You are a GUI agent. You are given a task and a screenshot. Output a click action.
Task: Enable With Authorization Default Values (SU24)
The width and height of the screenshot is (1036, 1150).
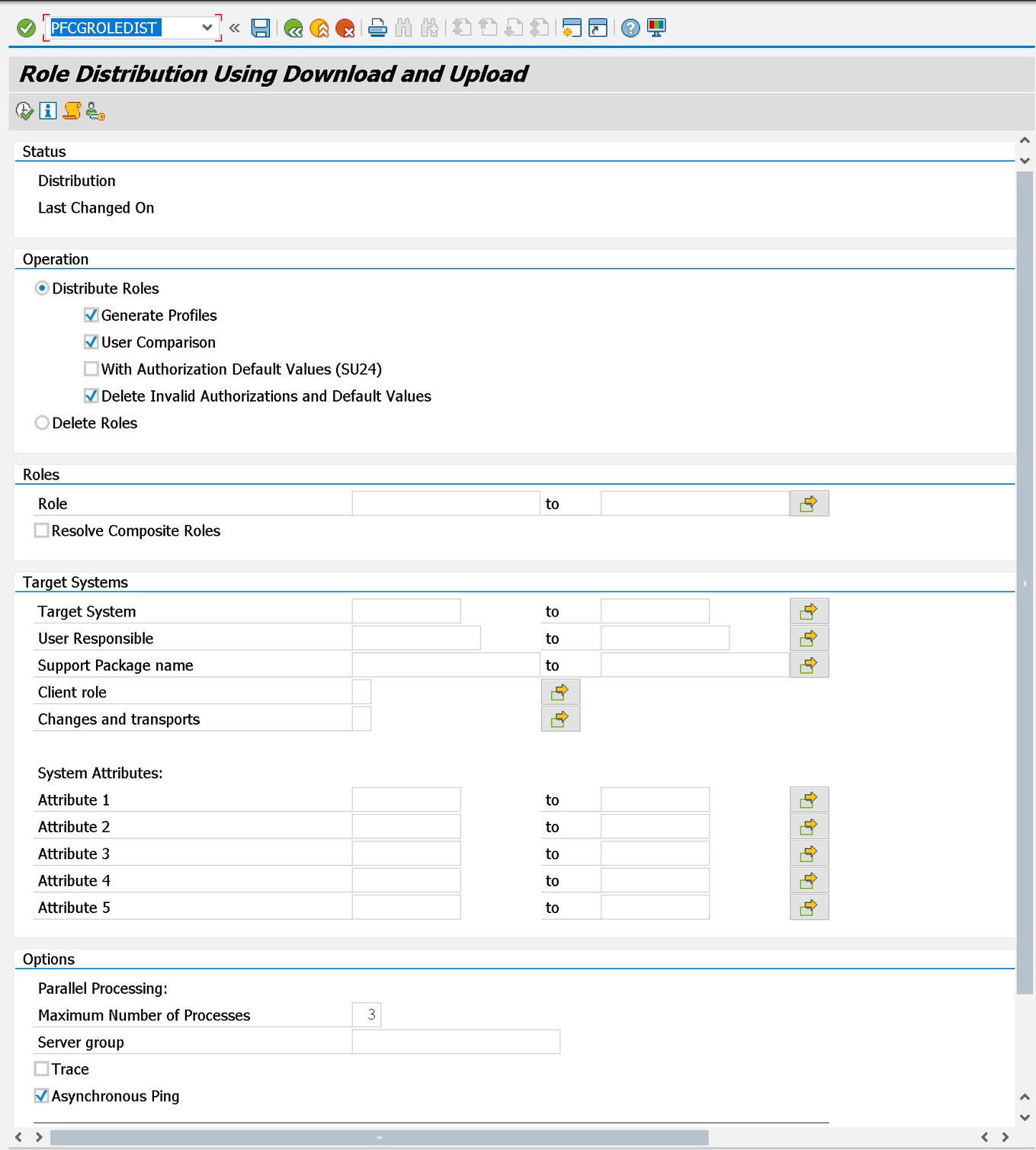pos(91,369)
